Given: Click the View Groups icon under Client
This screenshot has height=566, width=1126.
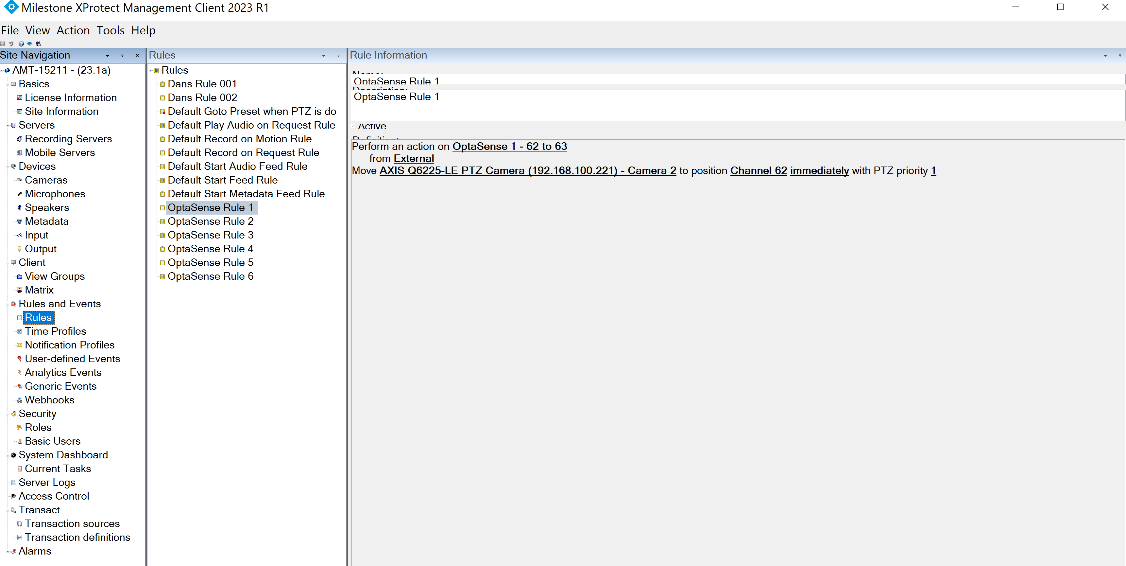Looking at the screenshot, I should (x=19, y=277).
